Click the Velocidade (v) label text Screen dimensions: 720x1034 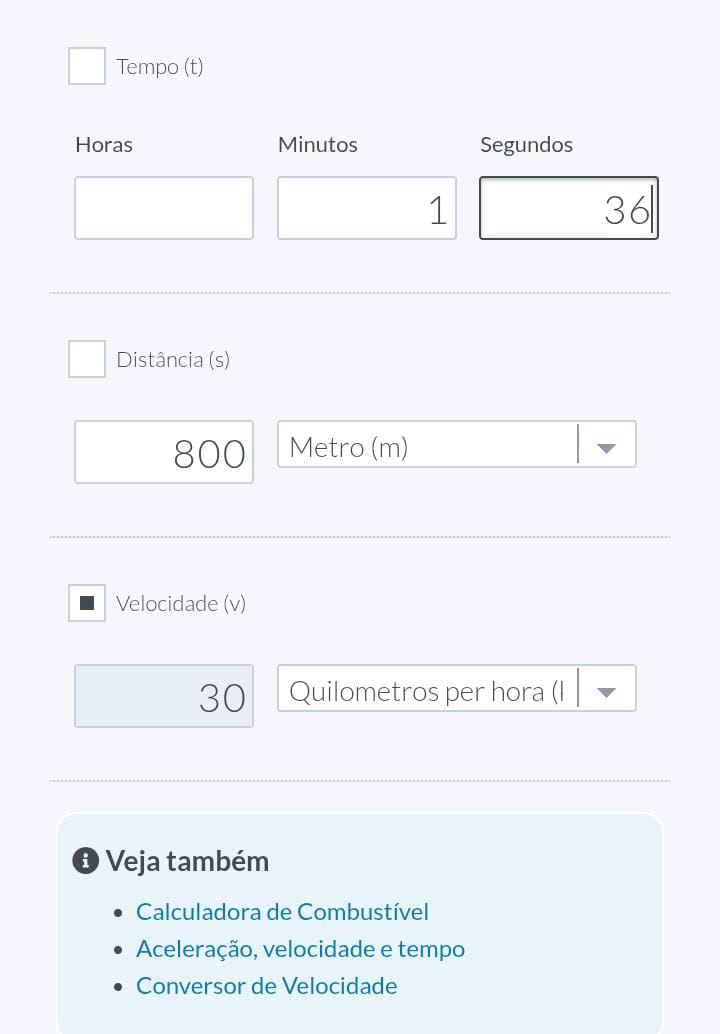[181, 604]
